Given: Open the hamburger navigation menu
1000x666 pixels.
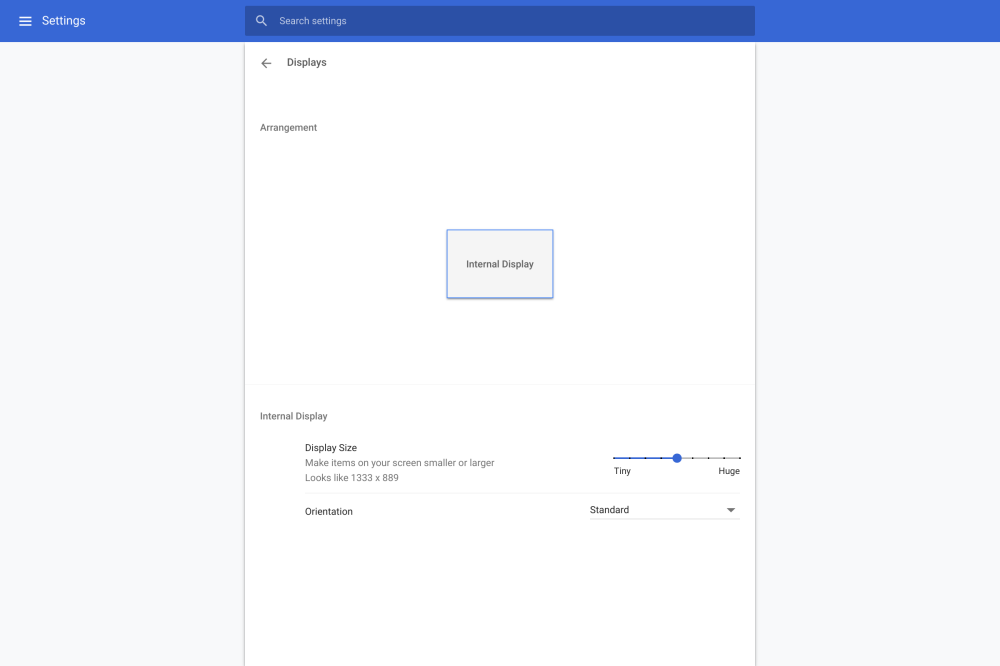Looking at the screenshot, I should click(x=25, y=20).
